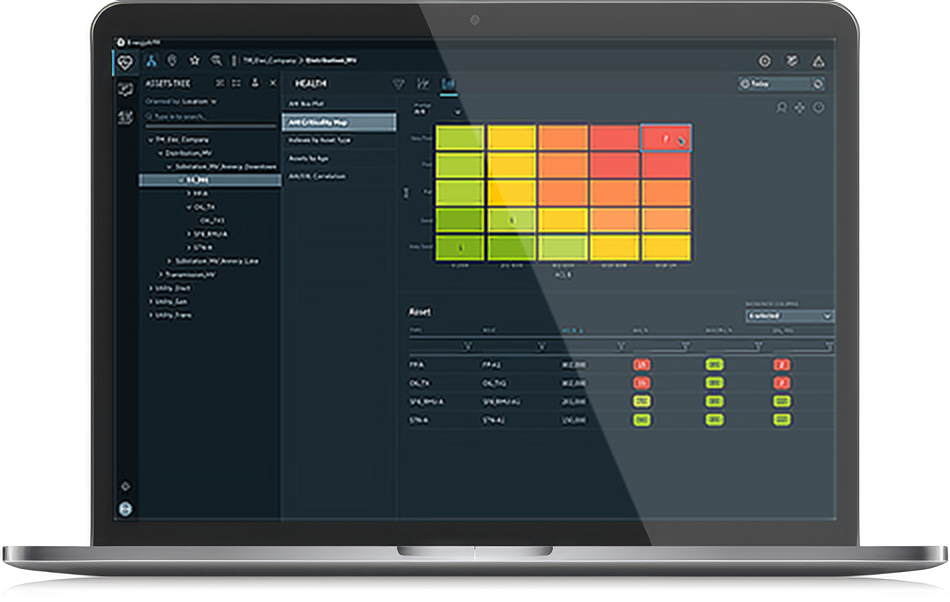Image resolution: width=950 pixels, height=602 pixels.
Task: Open the alerts triangle icon at top right
Action: [819, 61]
